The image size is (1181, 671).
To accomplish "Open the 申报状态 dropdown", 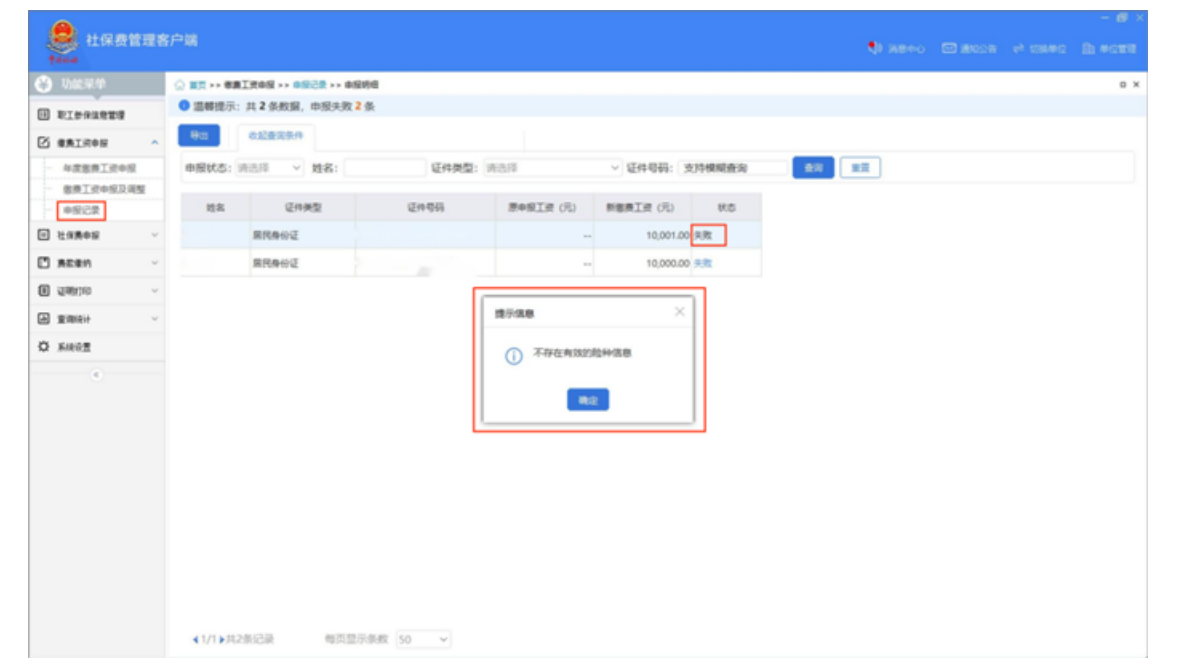I will click(x=270, y=168).
